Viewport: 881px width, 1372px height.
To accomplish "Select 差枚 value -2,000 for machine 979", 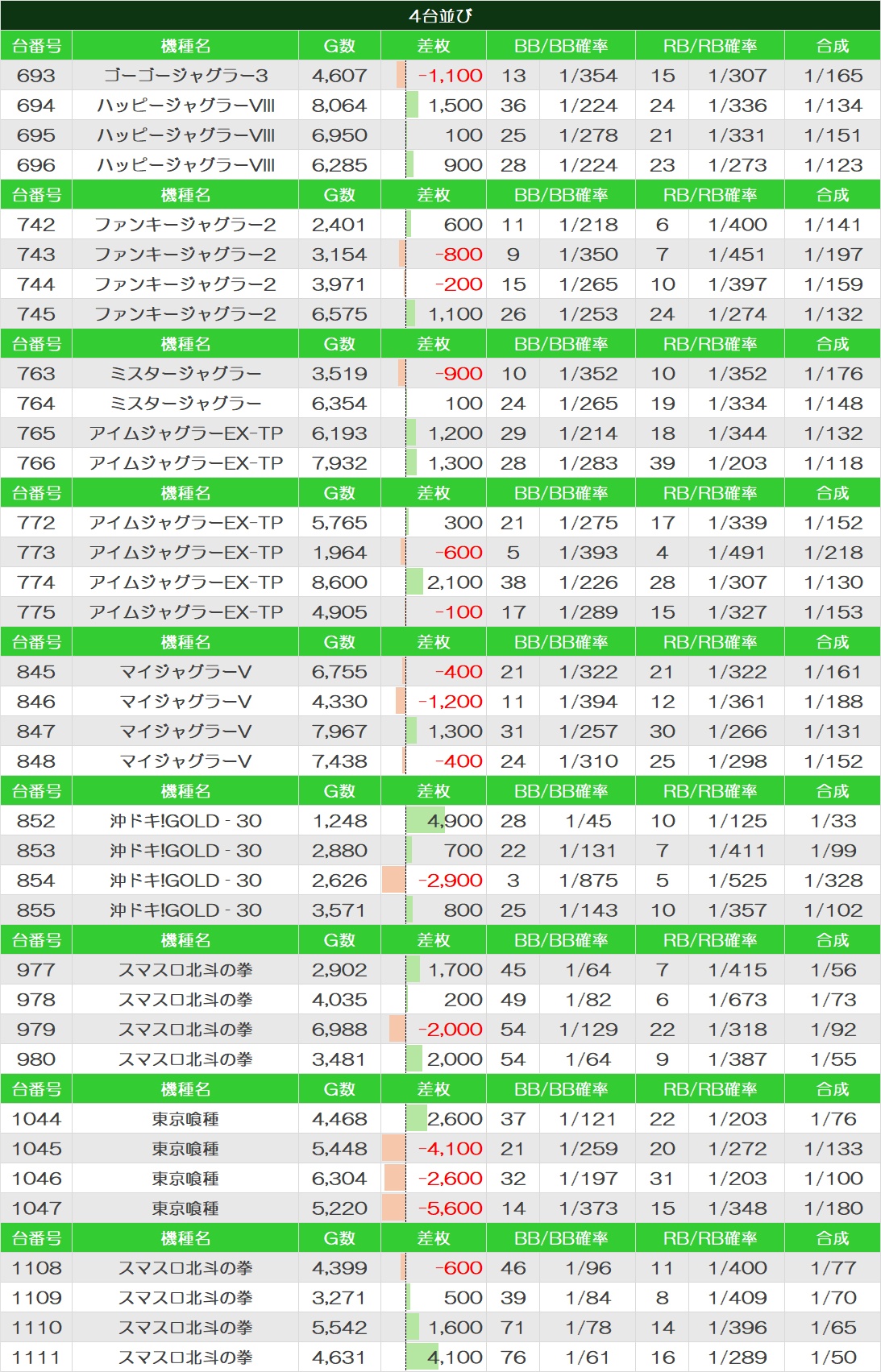I will [451, 1030].
